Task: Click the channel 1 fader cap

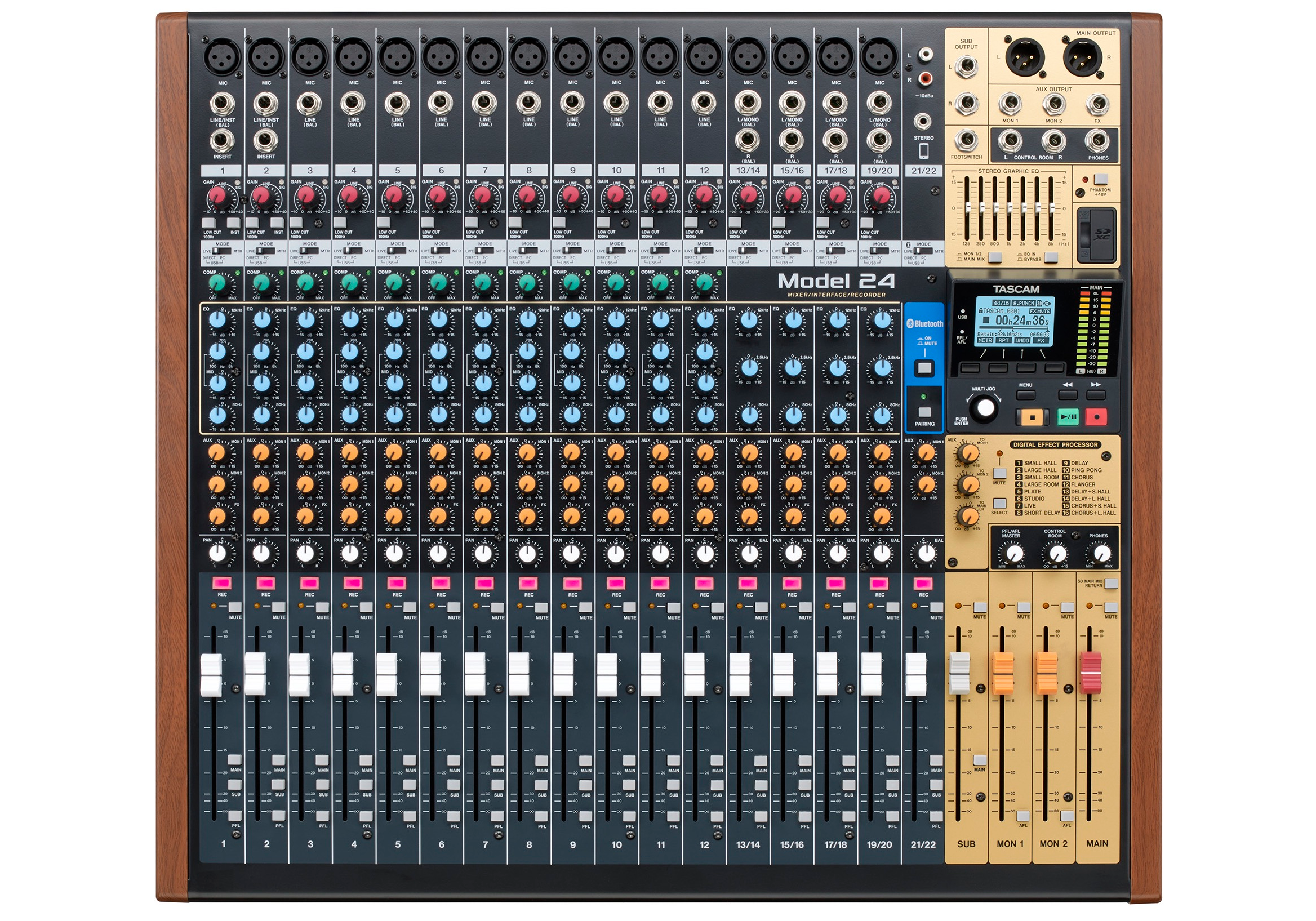Action: pyautogui.click(x=211, y=675)
